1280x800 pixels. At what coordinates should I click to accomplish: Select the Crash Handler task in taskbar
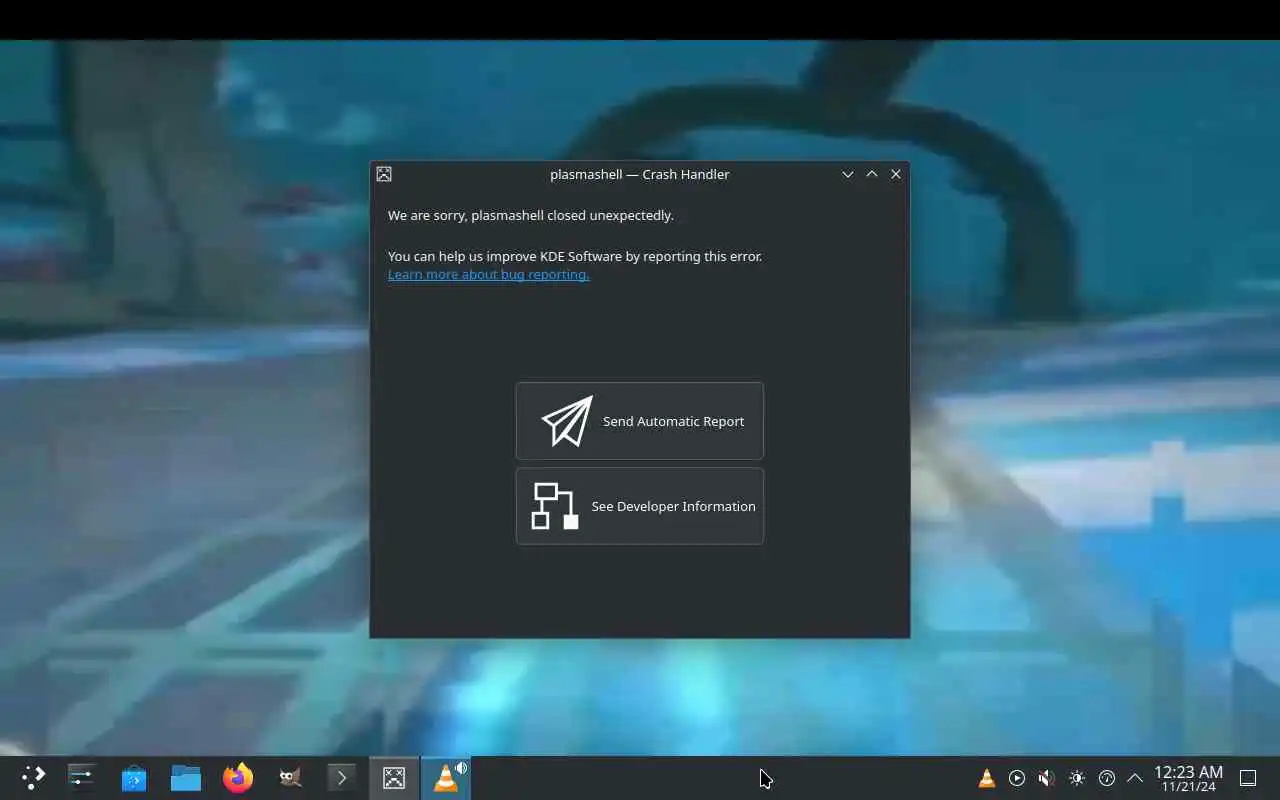coord(394,778)
